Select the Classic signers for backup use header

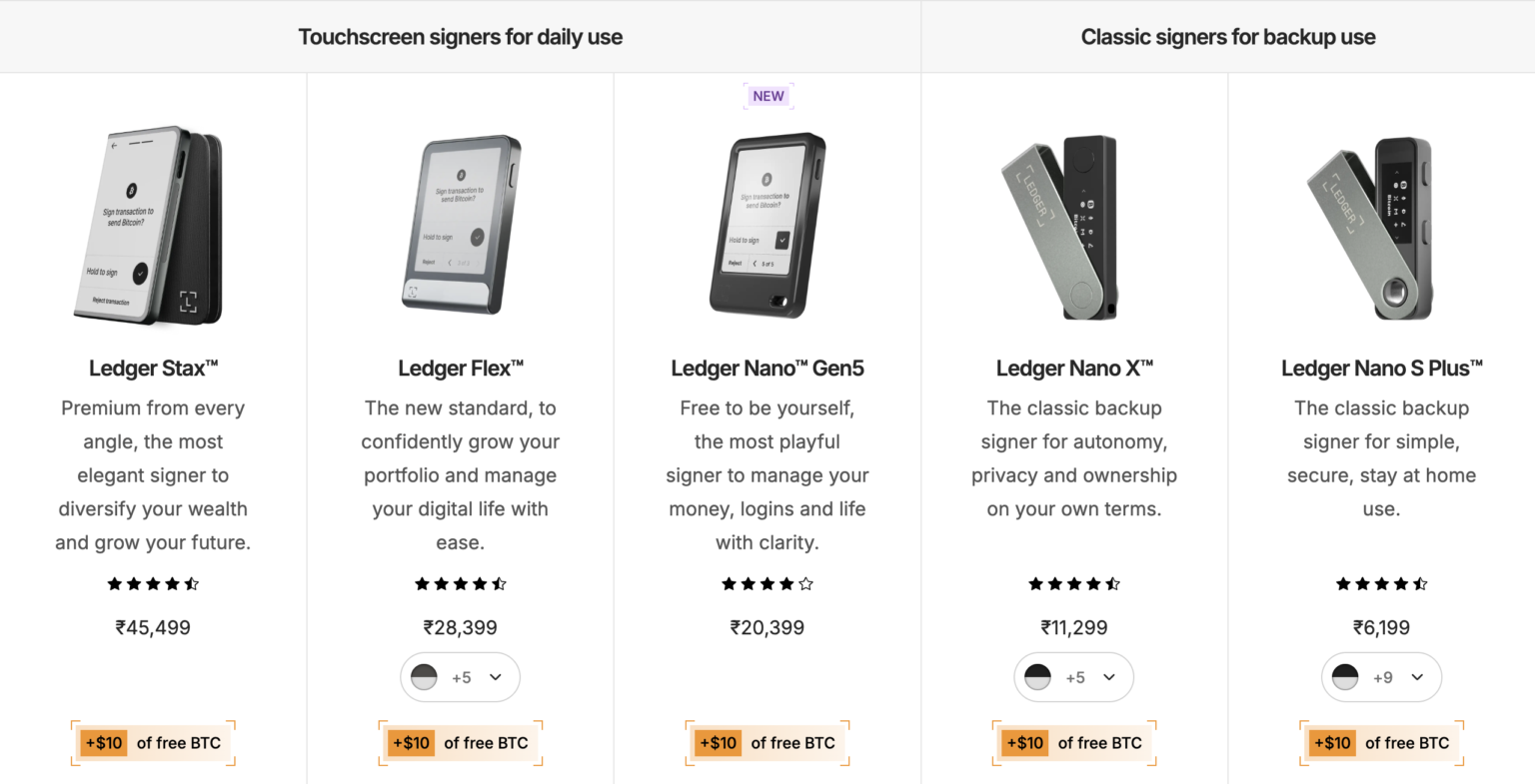point(1227,37)
